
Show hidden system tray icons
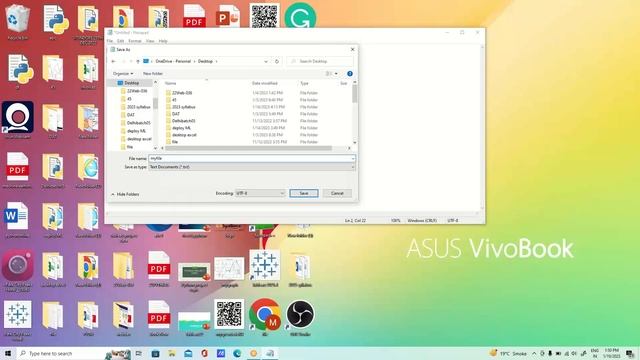pos(534,353)
